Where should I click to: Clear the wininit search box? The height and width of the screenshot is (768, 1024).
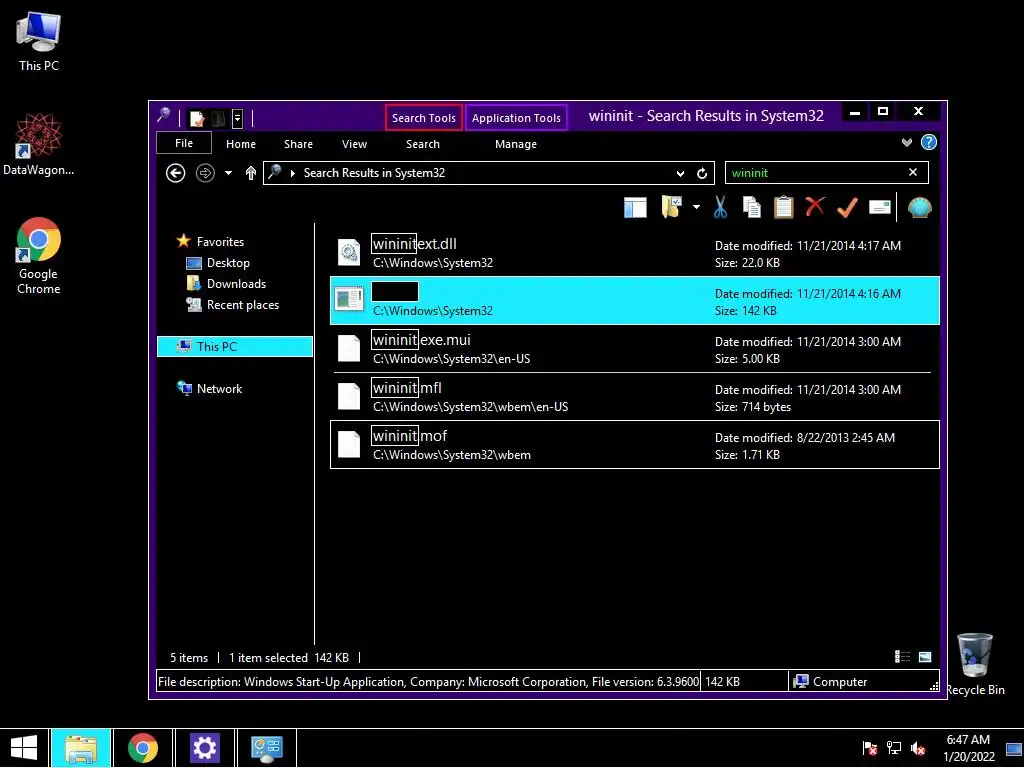pyautogui.click(x=913, y=172)
